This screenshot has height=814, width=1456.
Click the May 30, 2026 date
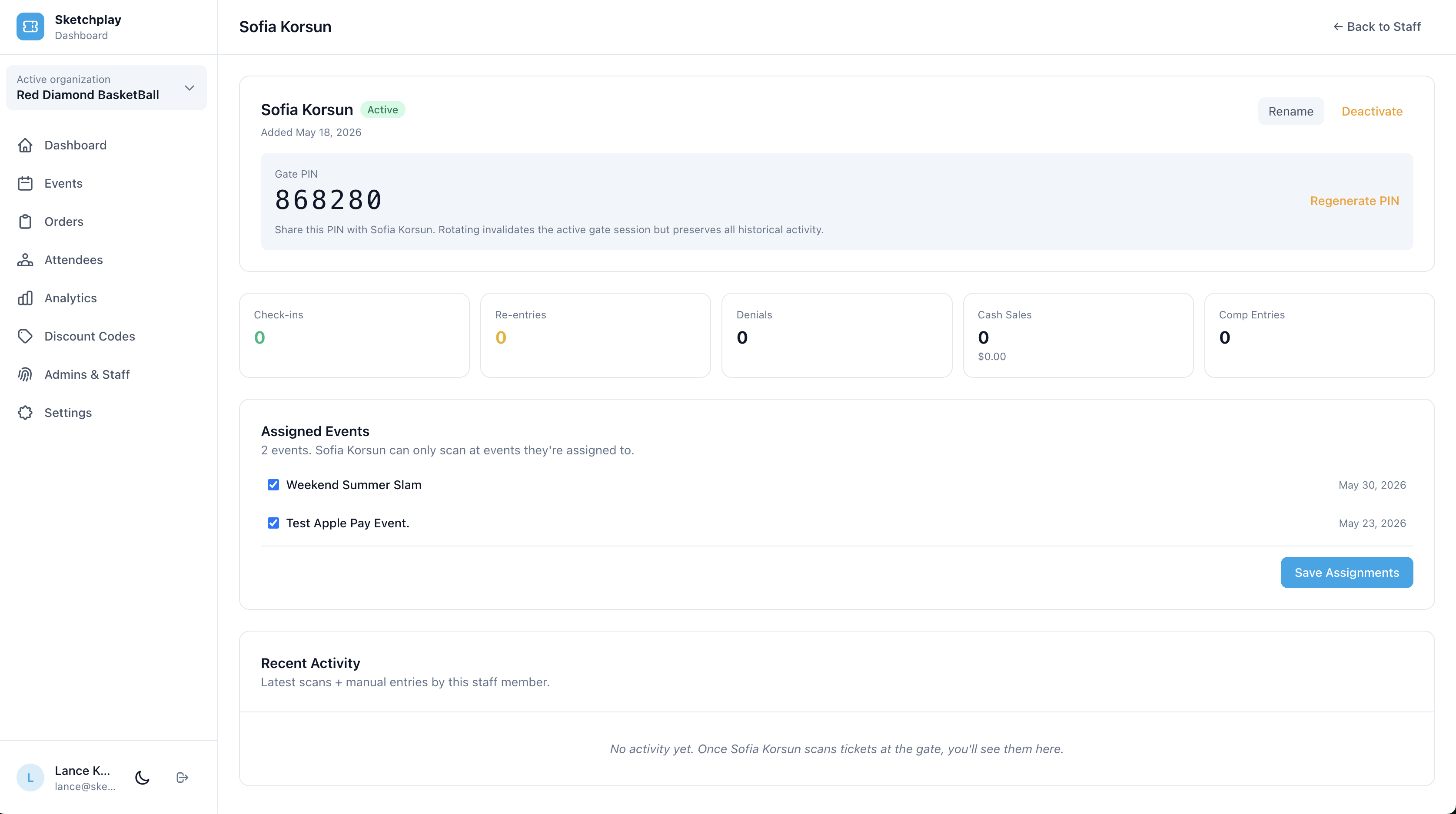click(1372, 485)
